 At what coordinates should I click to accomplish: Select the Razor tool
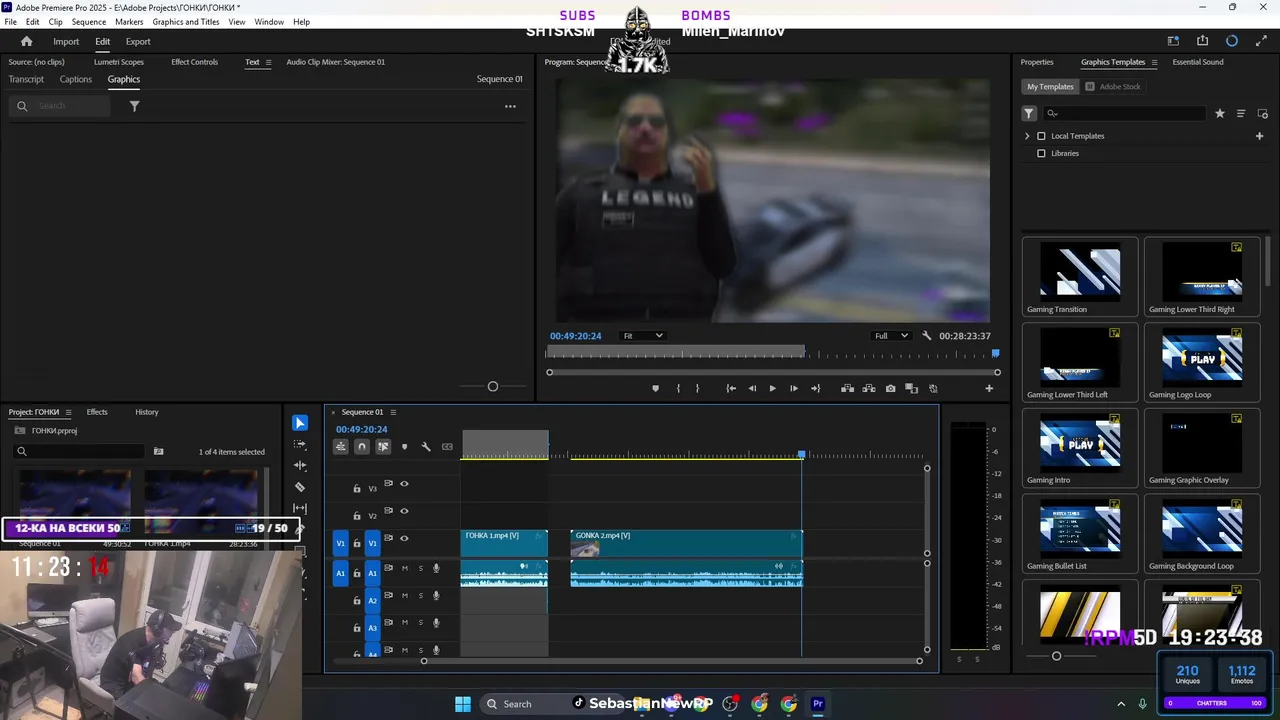click(300, 487)
